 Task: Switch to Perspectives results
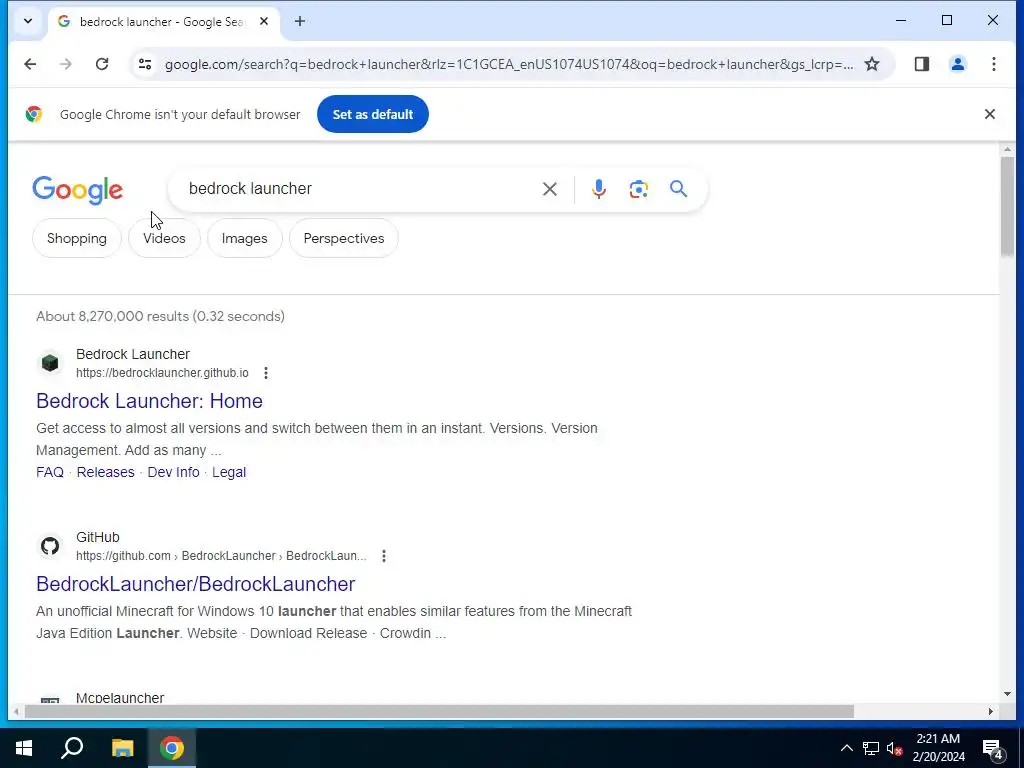[344, 238]
